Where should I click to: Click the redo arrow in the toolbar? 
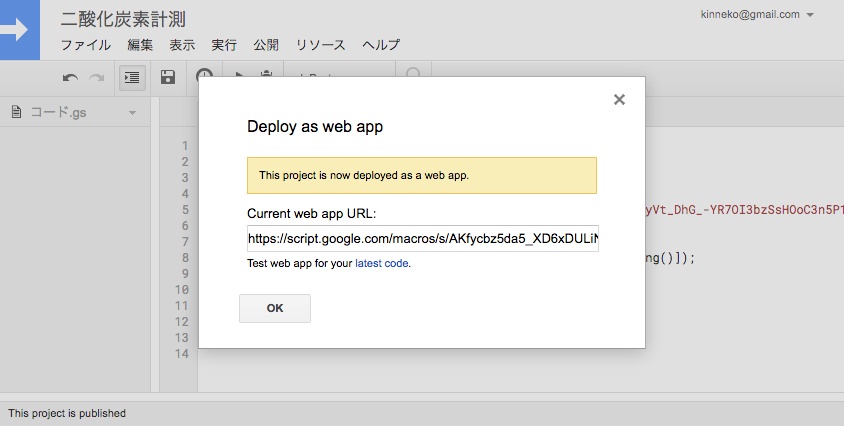97,78
